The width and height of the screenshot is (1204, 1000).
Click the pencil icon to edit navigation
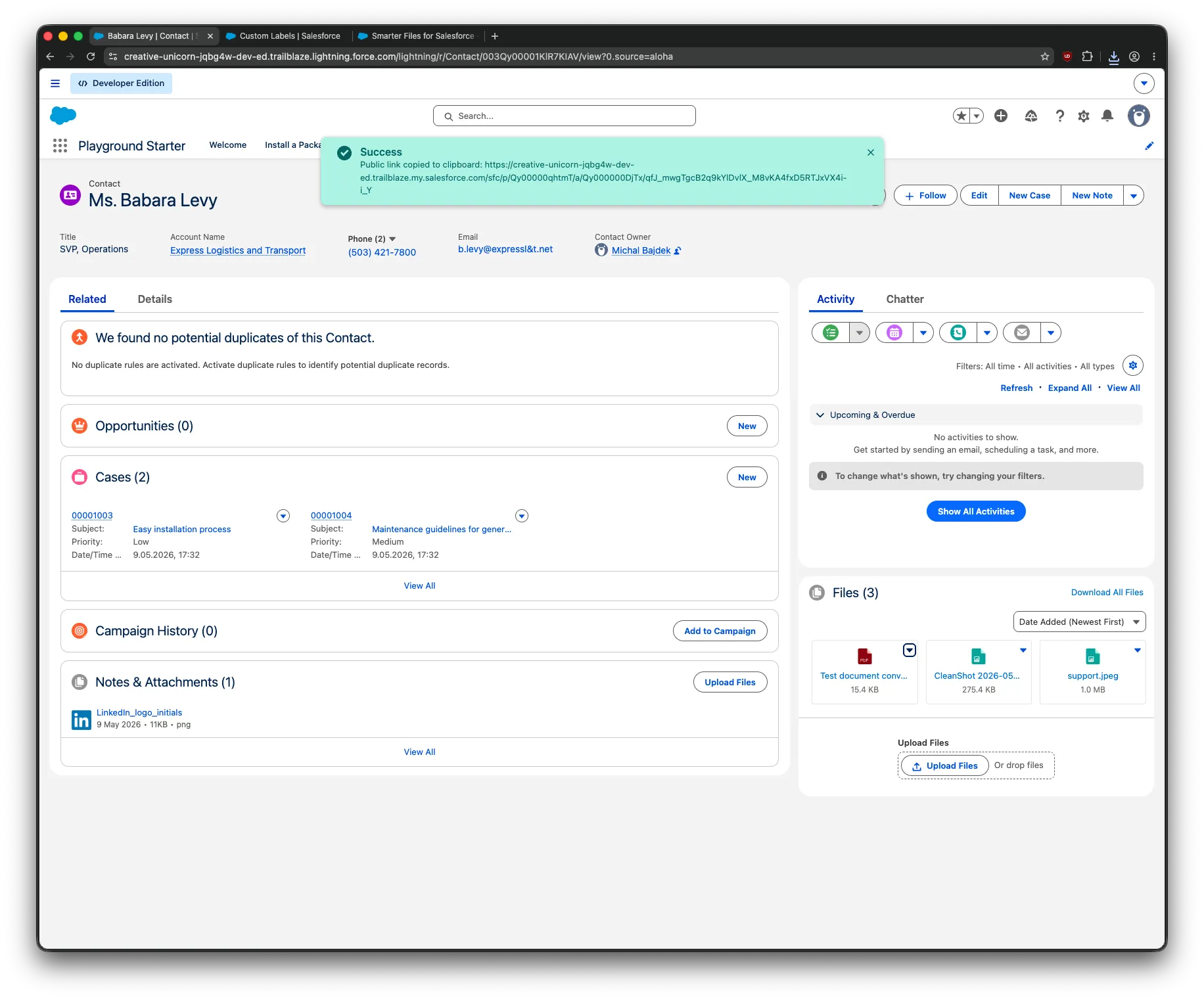[x=1149, y=146]
